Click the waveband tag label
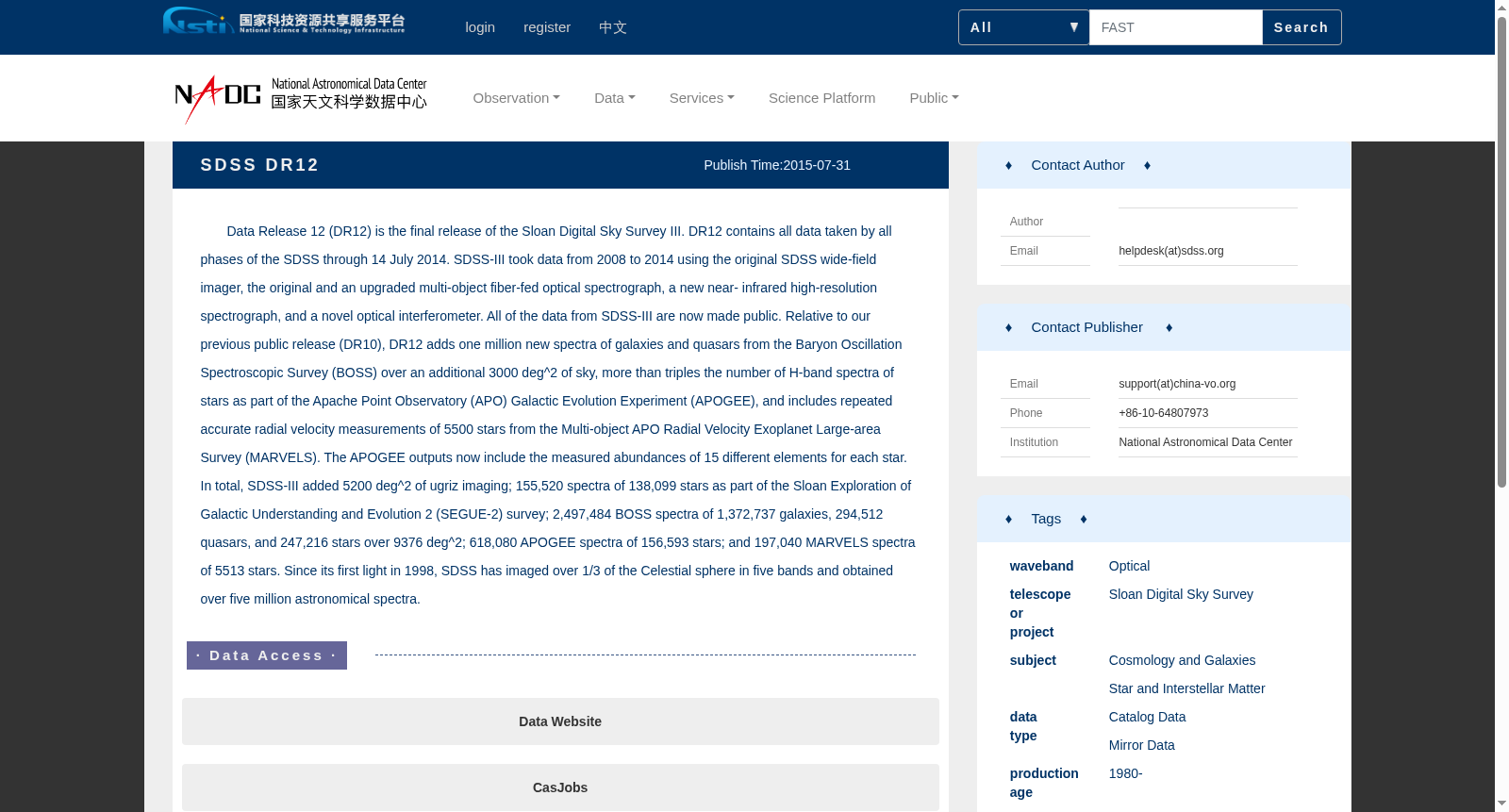Viewport: 1509px width, 812px height. [1041, 566]
